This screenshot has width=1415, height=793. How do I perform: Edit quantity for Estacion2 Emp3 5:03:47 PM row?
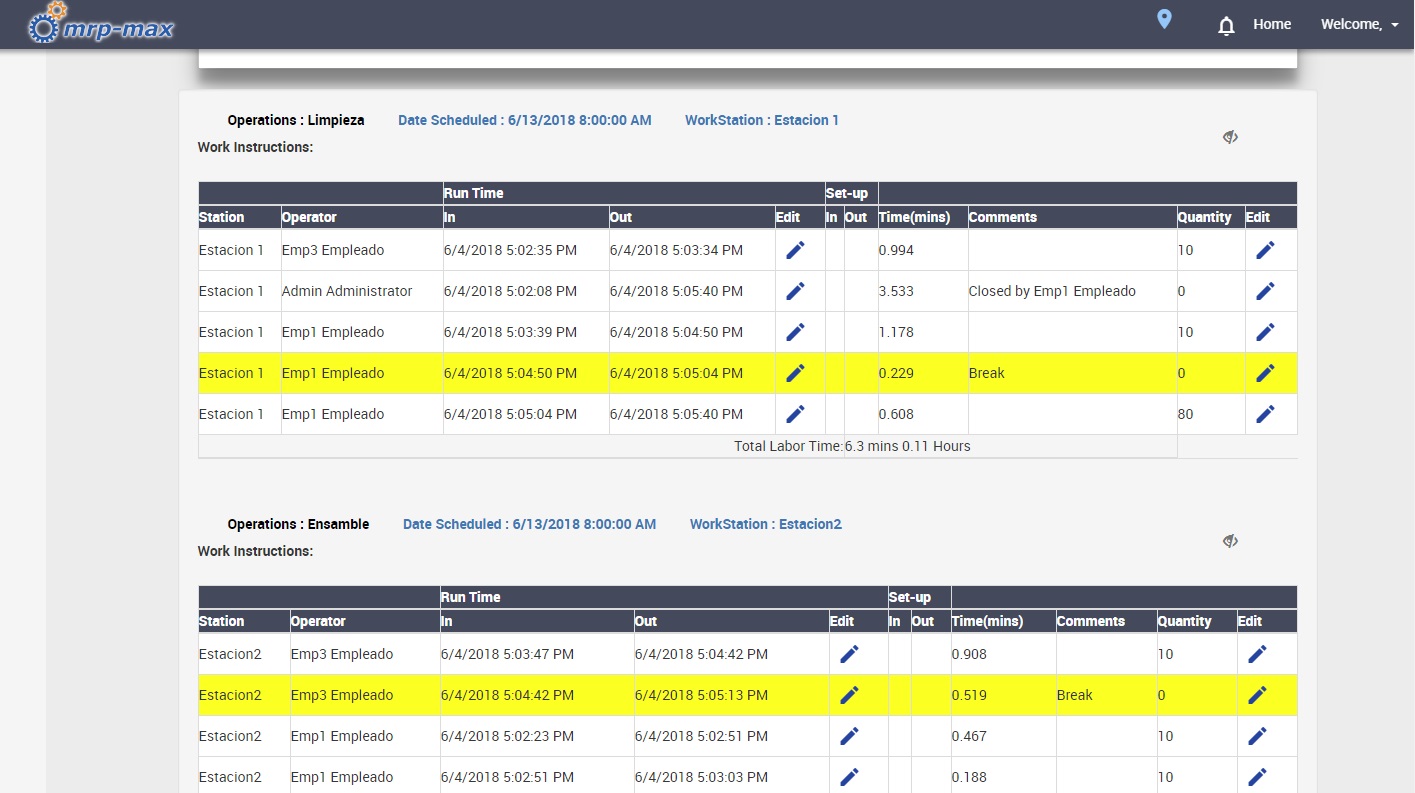pos(1257,654)
